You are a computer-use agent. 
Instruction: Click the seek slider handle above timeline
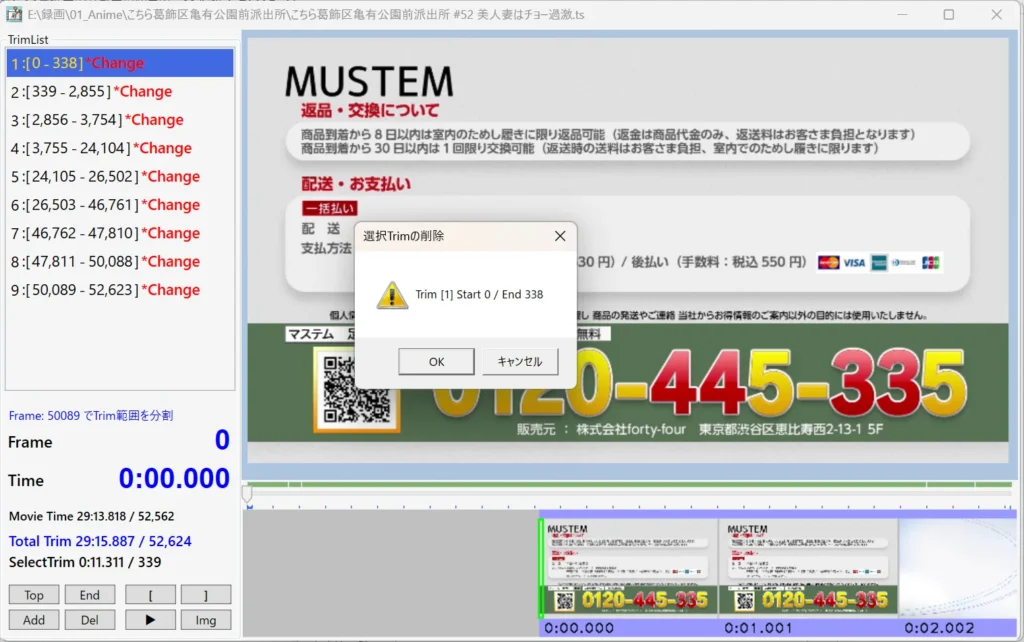coord(247,493)
